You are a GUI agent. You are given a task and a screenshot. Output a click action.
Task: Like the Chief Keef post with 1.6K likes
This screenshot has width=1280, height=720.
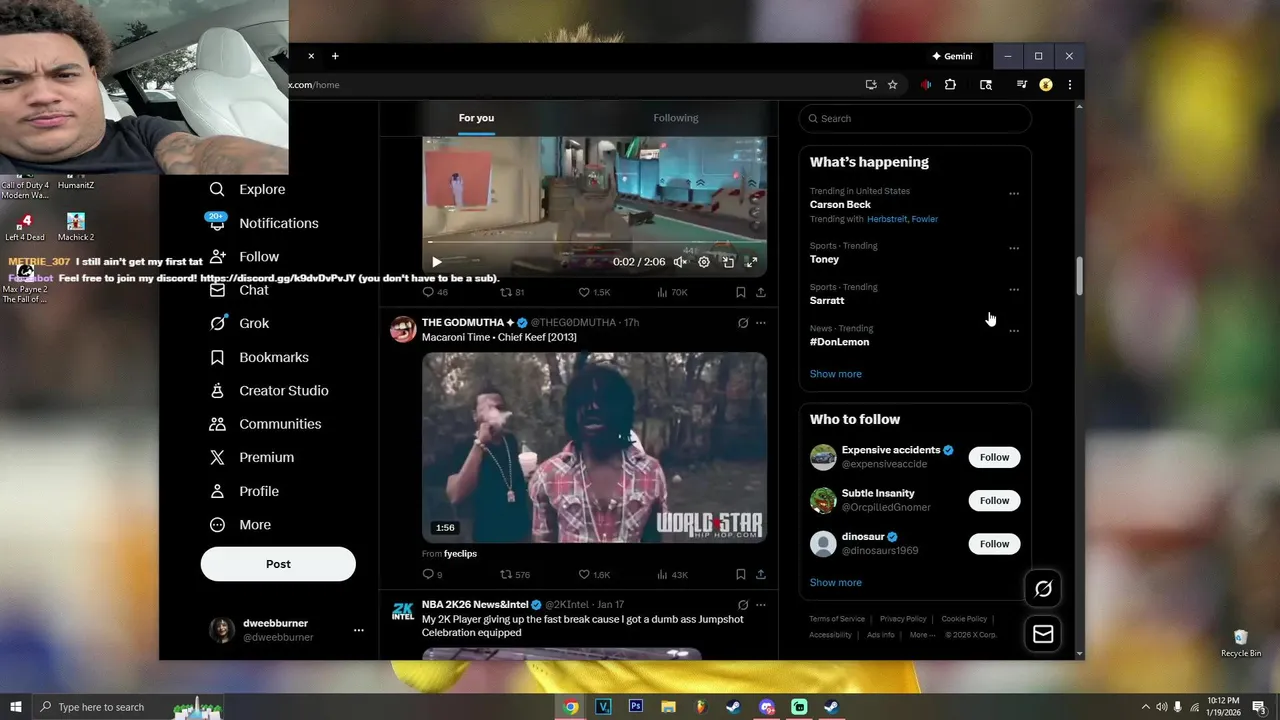tap(594, 574)
